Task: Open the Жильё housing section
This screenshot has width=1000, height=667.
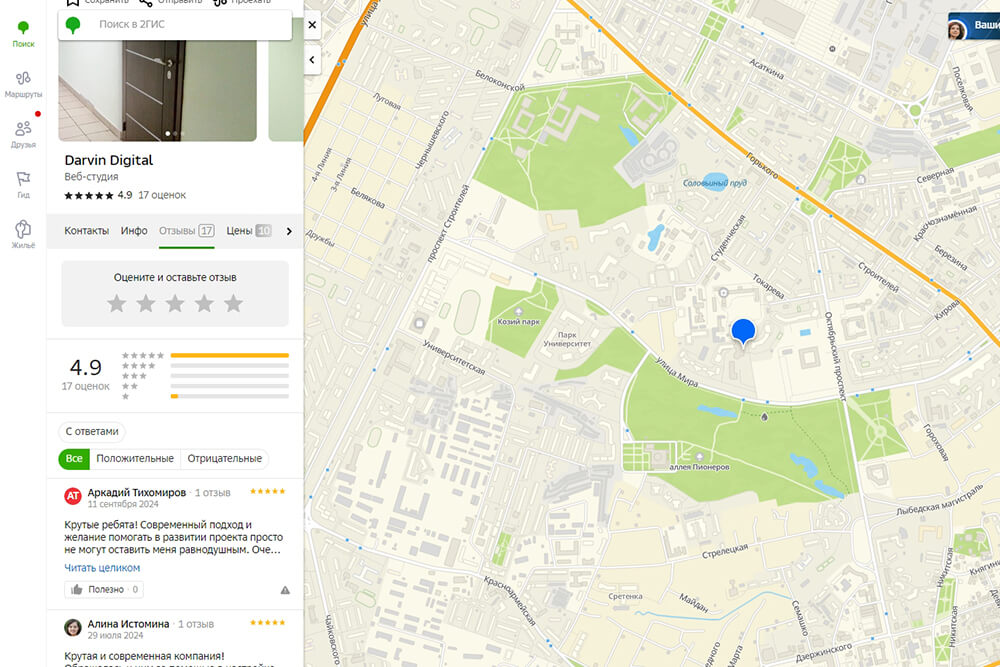Action: pos(23,235)
